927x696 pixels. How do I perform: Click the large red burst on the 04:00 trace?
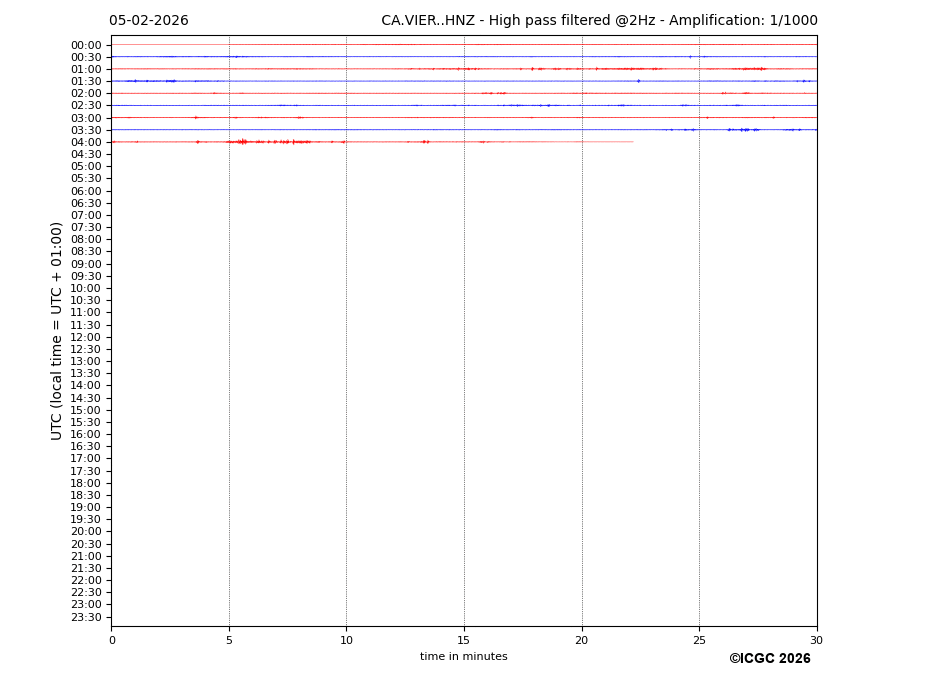(241, 142)
